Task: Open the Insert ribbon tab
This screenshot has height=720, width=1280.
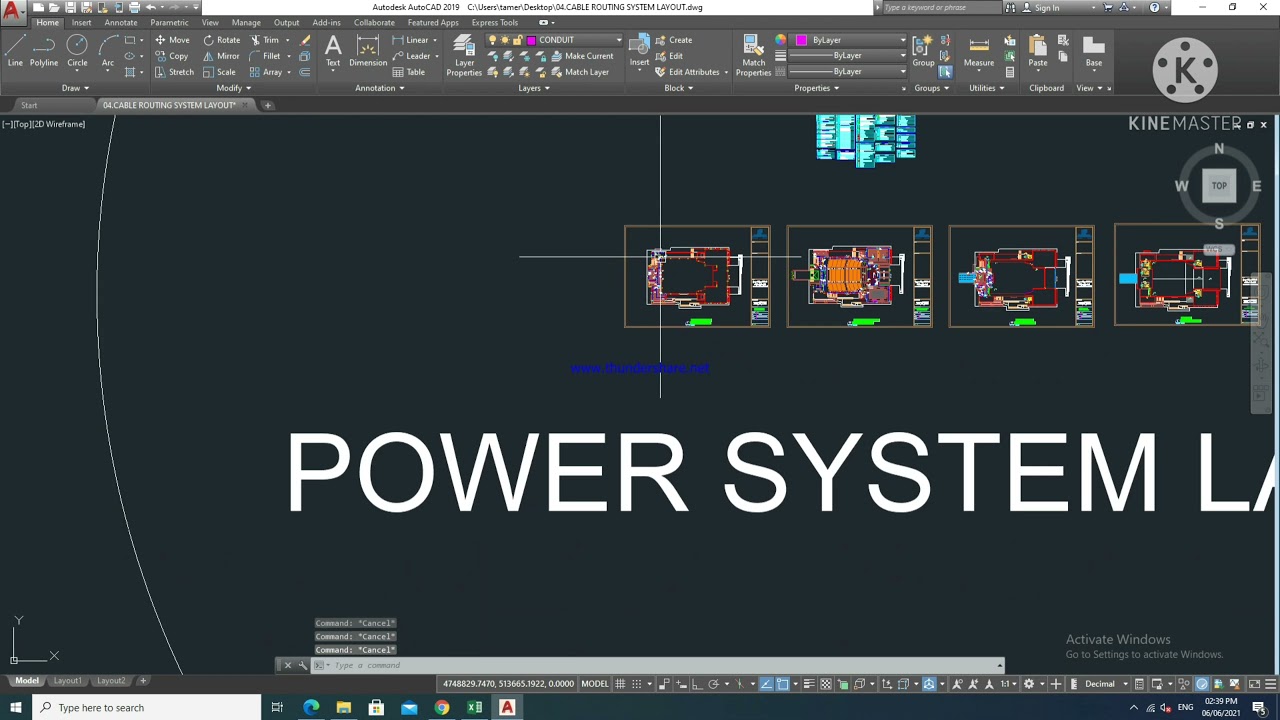Action: pos(81,22)
